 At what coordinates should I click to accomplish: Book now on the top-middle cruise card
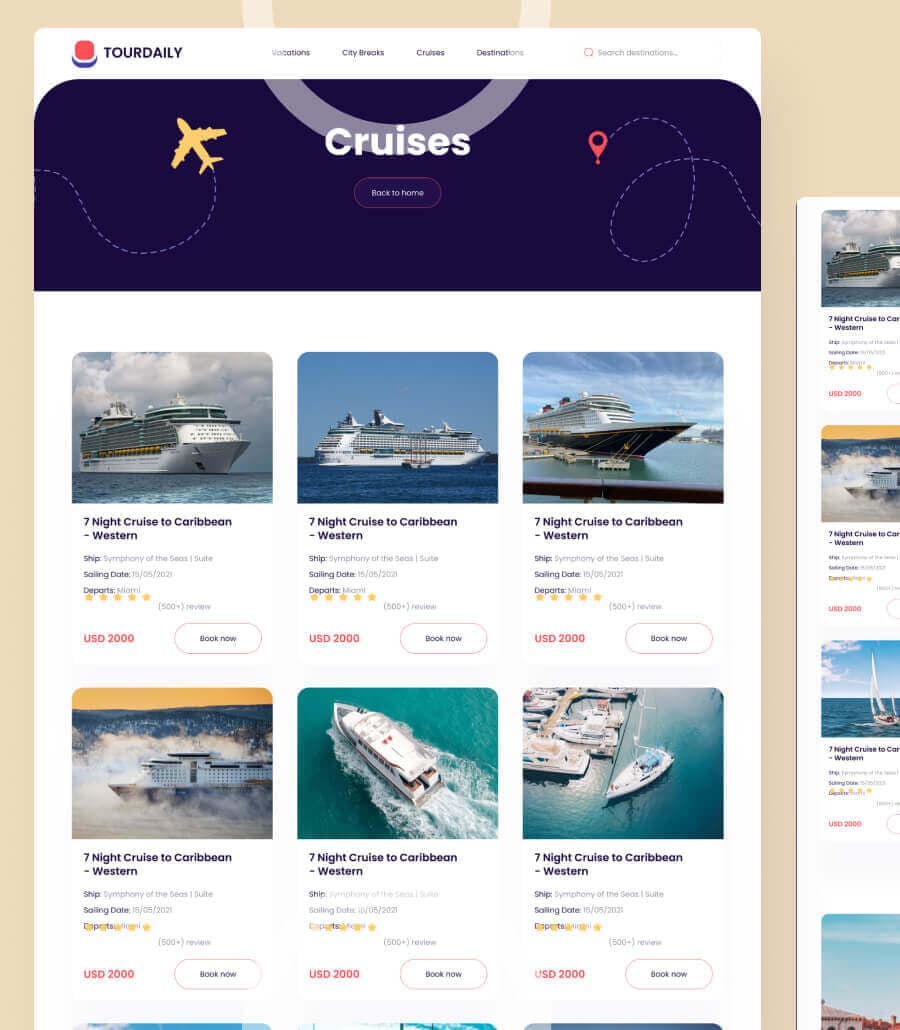(443, 638)
